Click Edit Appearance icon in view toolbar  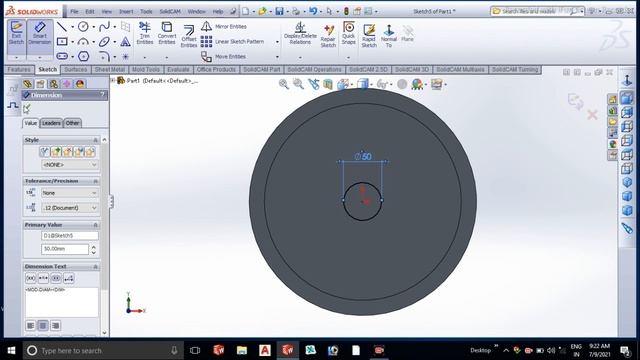(x=417, y=84)
